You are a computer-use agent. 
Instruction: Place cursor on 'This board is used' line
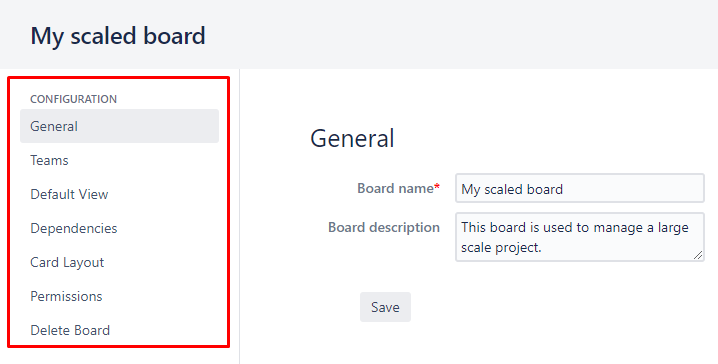575,228
